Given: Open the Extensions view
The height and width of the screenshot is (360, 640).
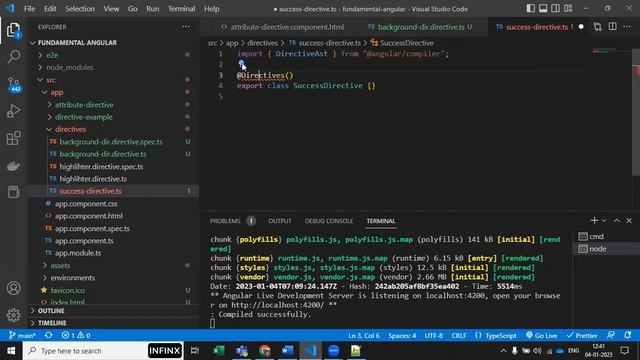Looking at the screenshot, I should pyautogui.click(x=13, y=138).
